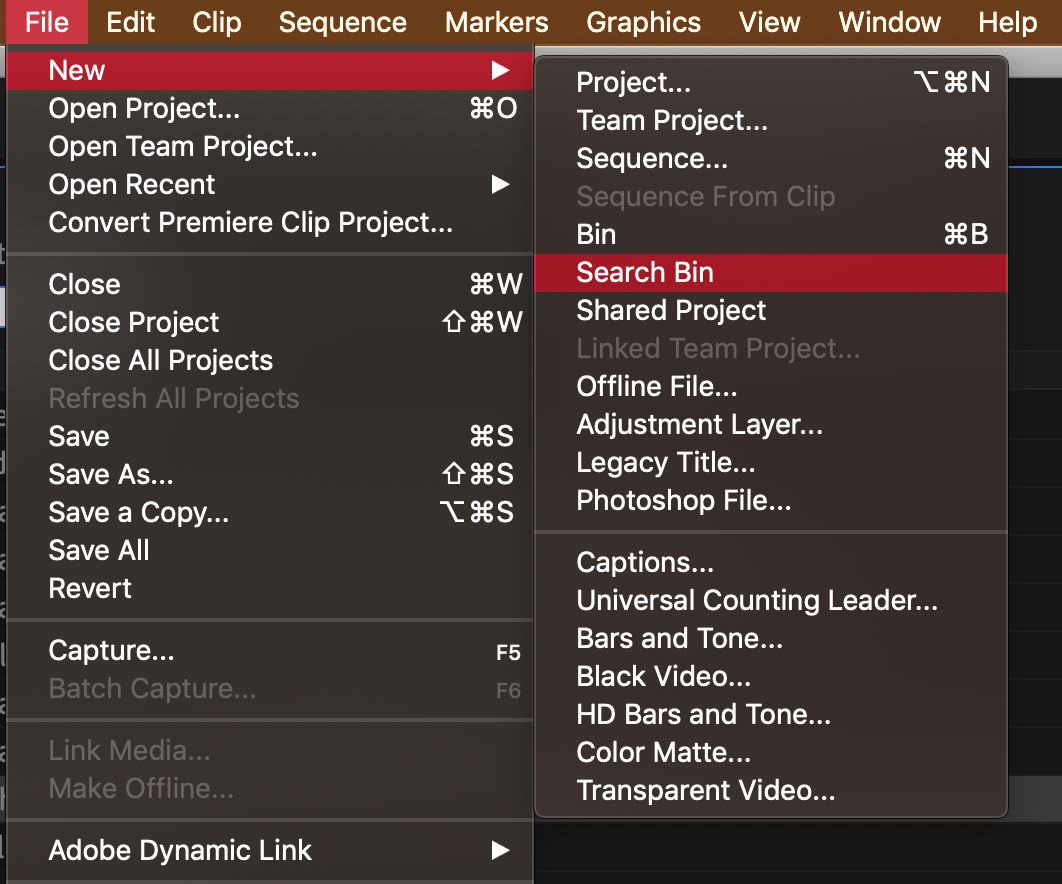Expand the Adobe Dynamic Link submenu

[x=178, y=851]
